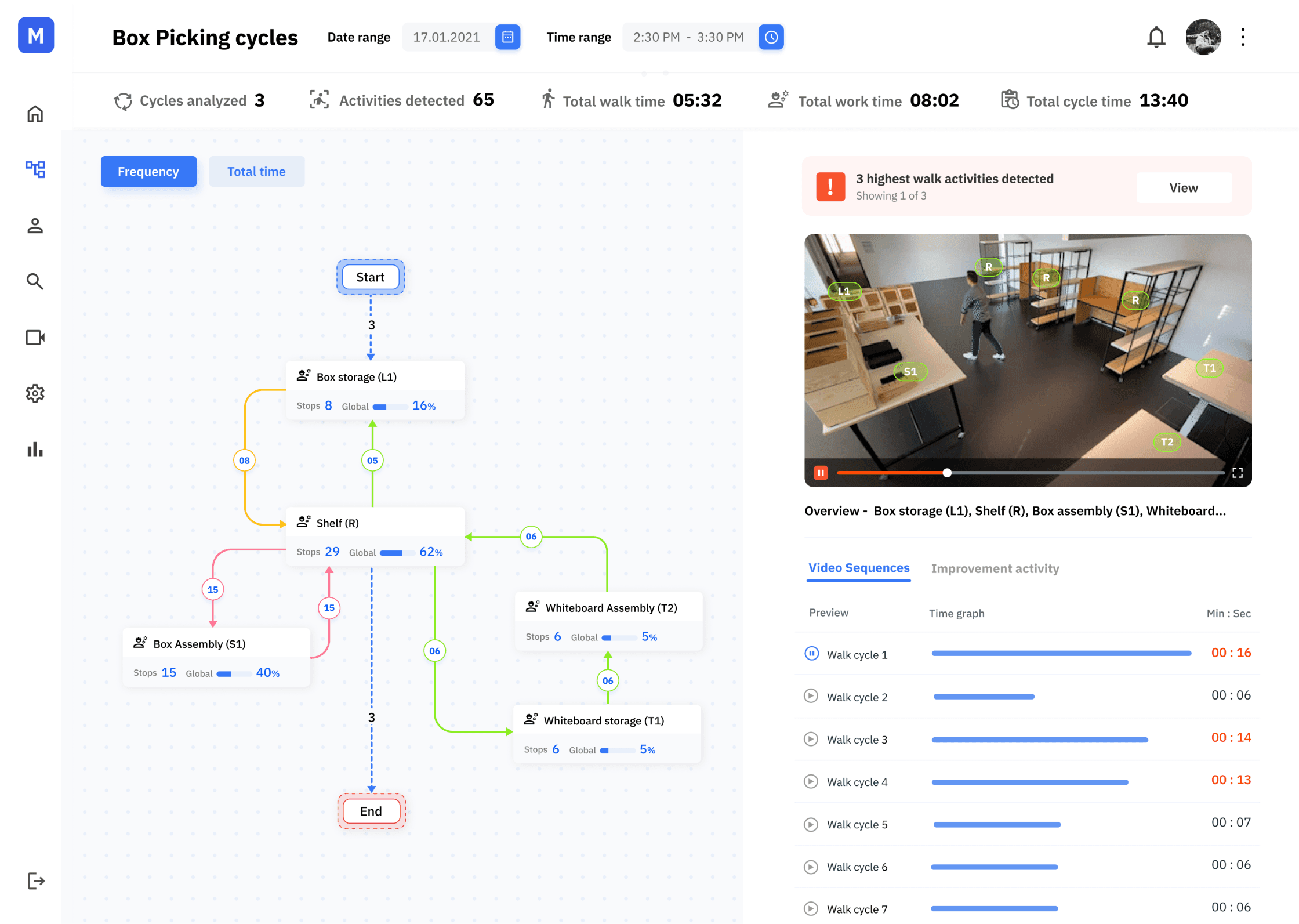Screen dimensions: 1299x924
Task: Click View on walk activities alert
Action: (x=1183, y=188)
